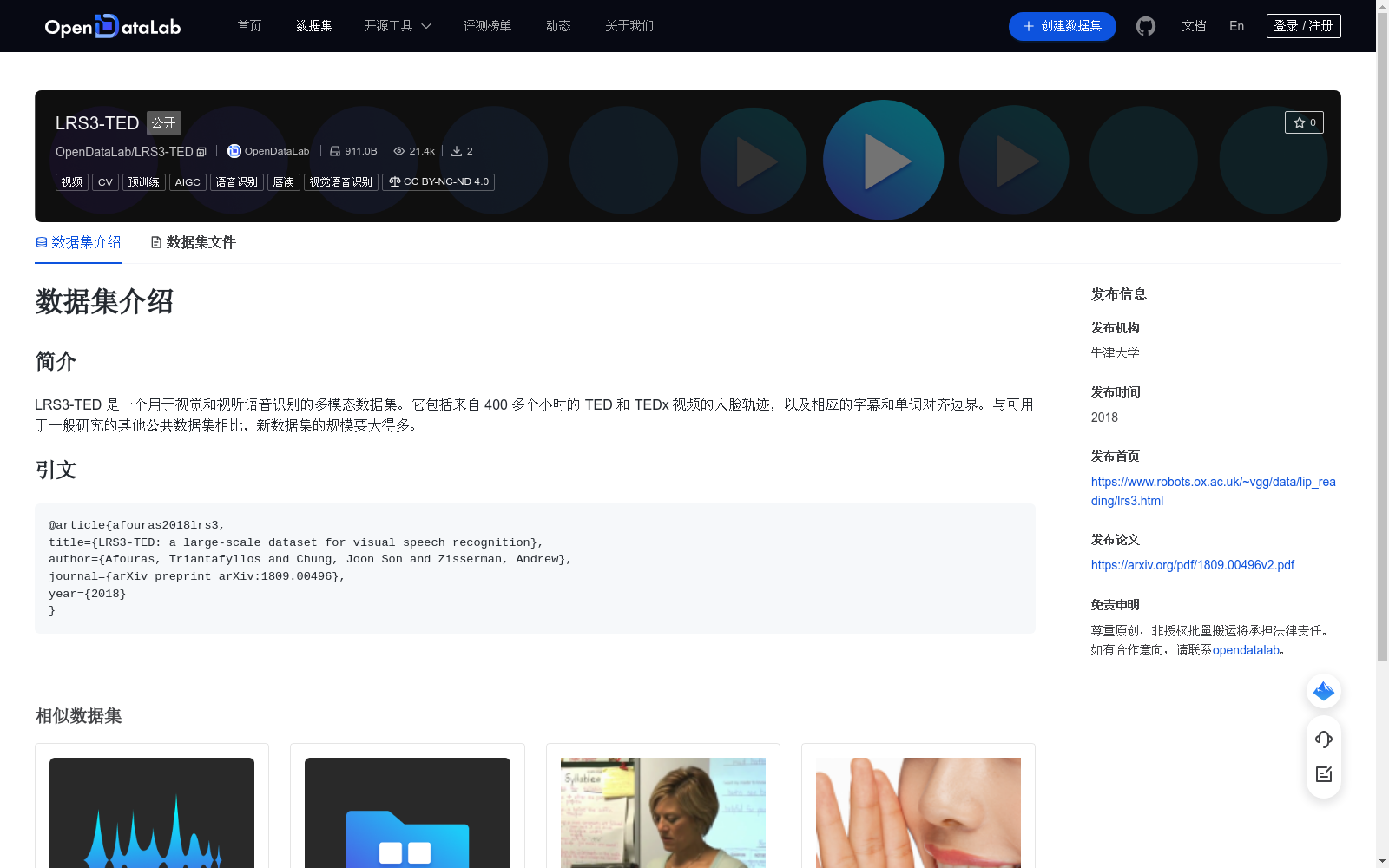The image size is (1389, 868).
Task: Open 评测榜单 navigation item
Action: 487,26
